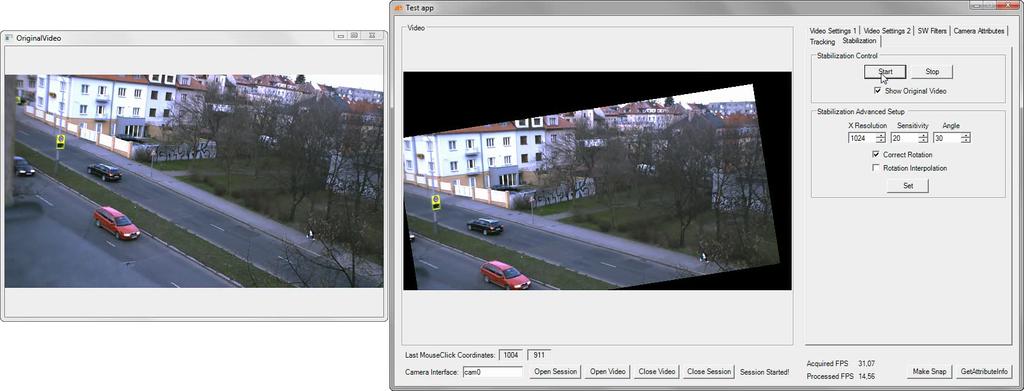Click the 'Stabilization Control' group label
This screenshot has height=391, width=1024.
click(847, 55)
